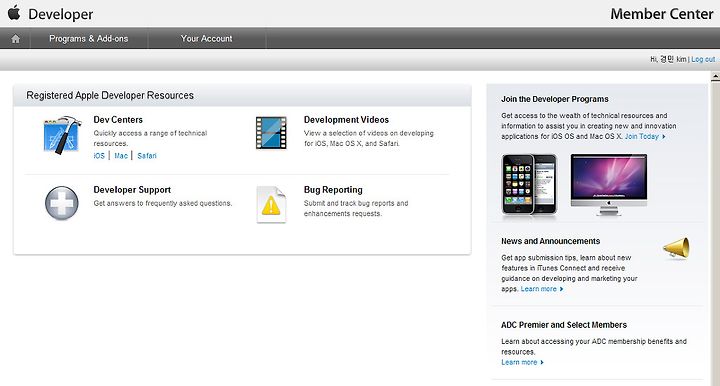Click the News and Announcements heading

coord(551,241)
